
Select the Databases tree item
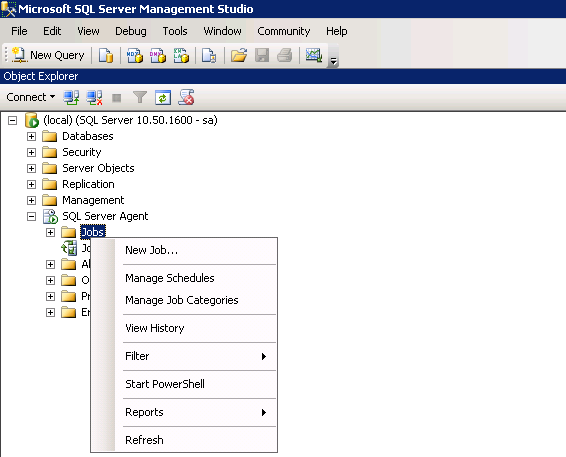tap(88, 136)
